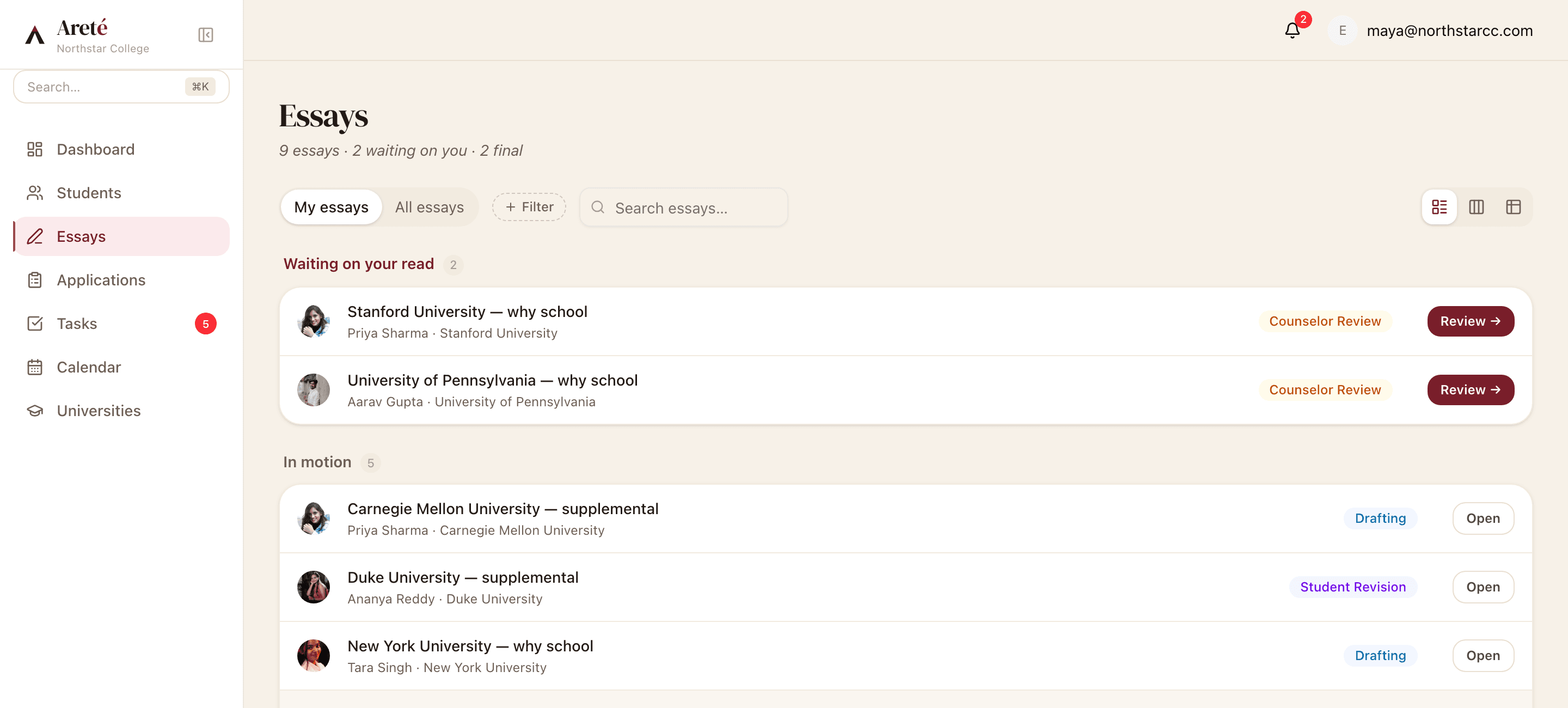Focus the Search essays field
This screenshot has width=1568, height=708.
pos(684,207)
